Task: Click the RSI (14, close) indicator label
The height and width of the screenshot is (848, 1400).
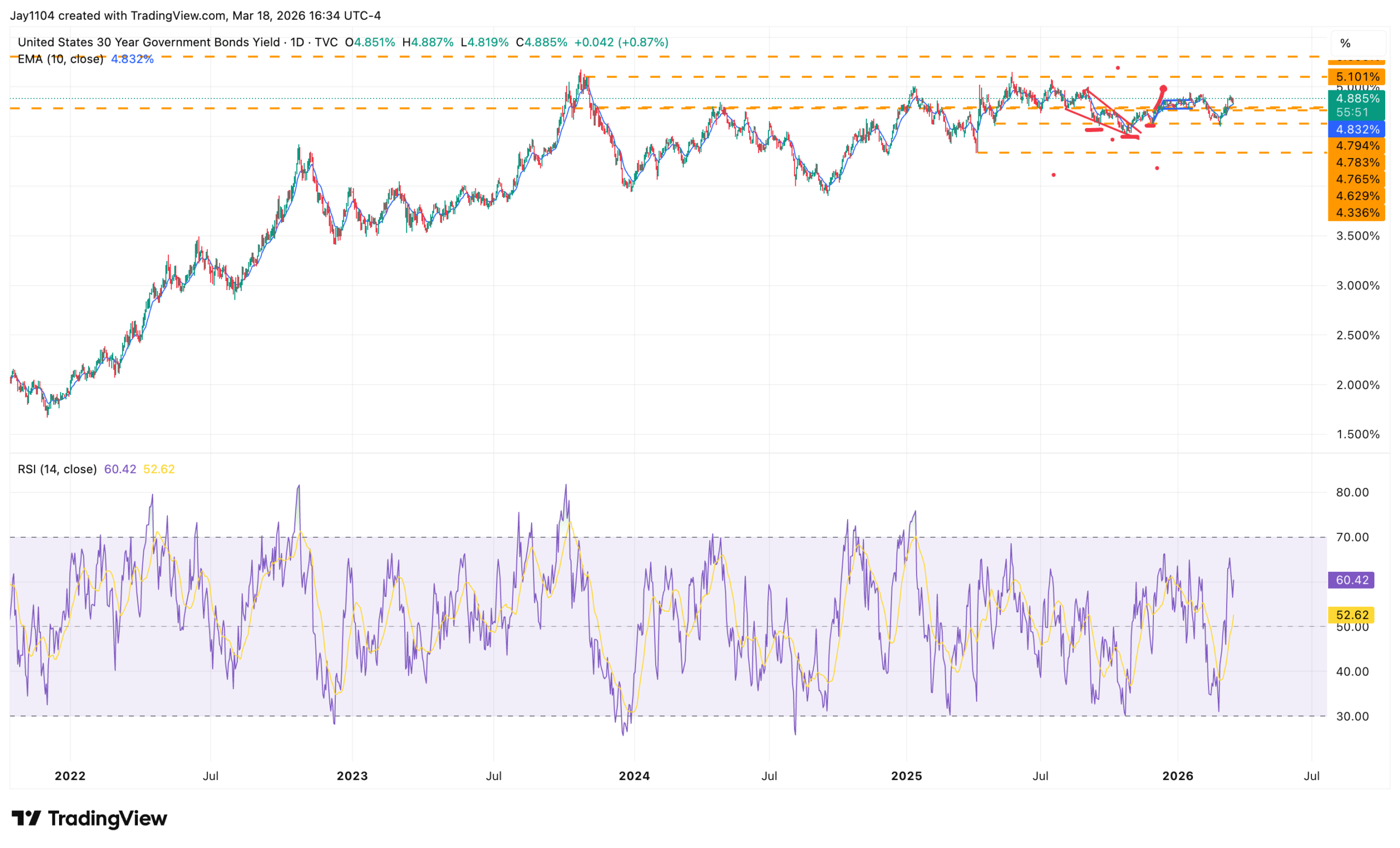Action: coord(57,469)
